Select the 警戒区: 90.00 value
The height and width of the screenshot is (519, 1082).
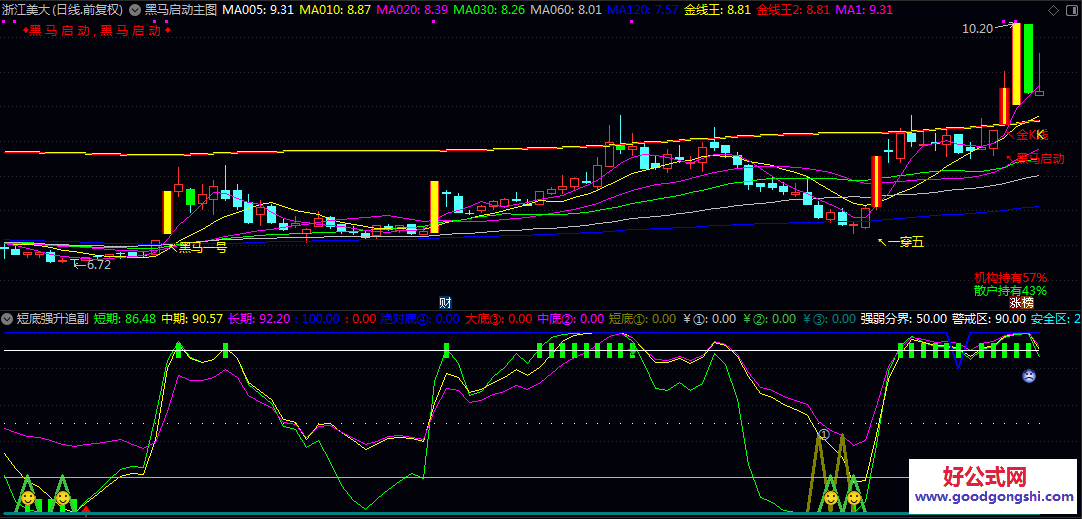(989, 319)
